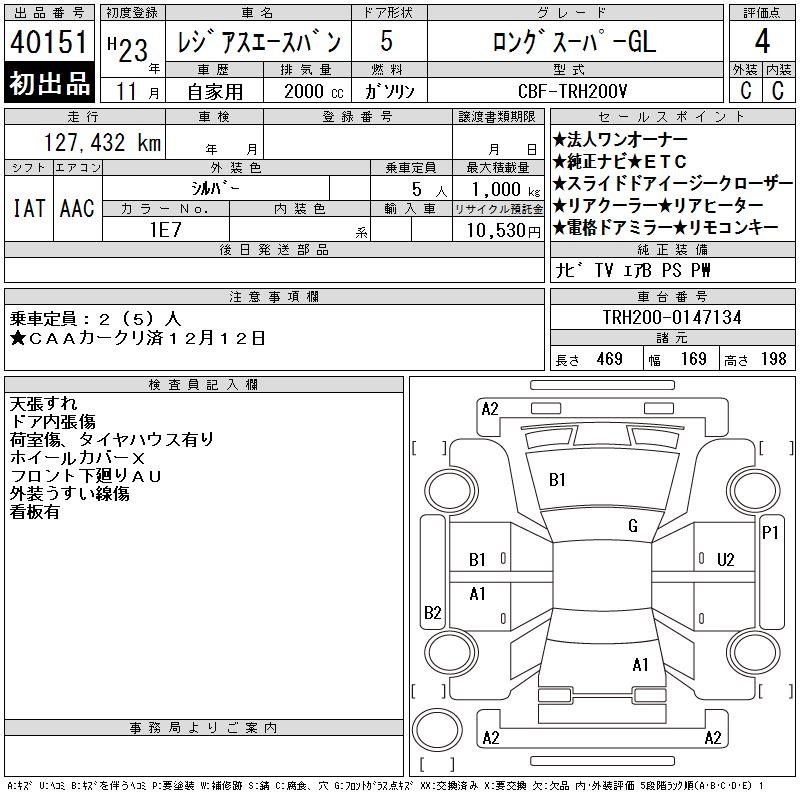Viewport: 800px width, 800px height.
Task: Select the P1 damage mark on the diagram
Action: pos(770,533)
